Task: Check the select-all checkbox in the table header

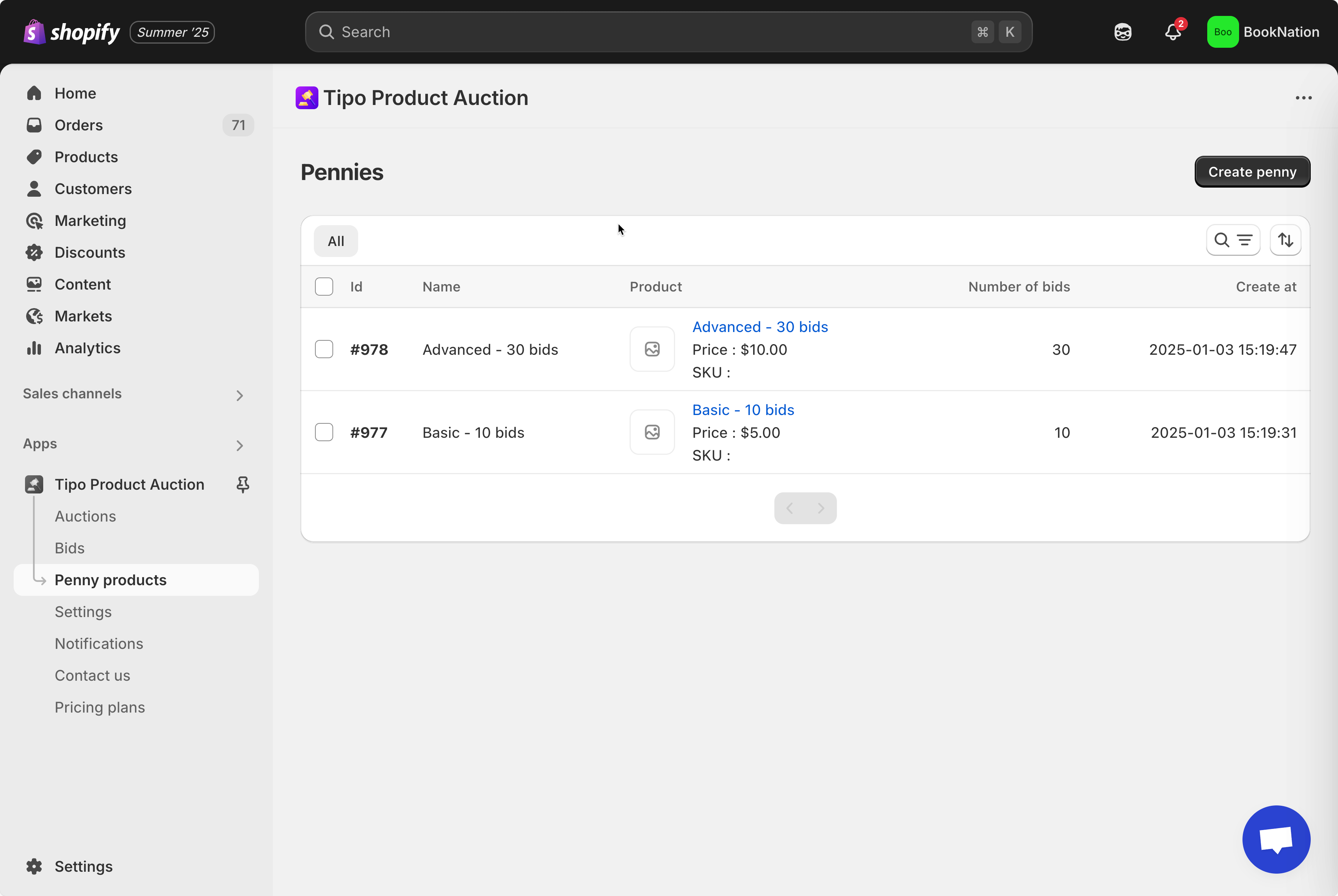Action: point(324,287)
